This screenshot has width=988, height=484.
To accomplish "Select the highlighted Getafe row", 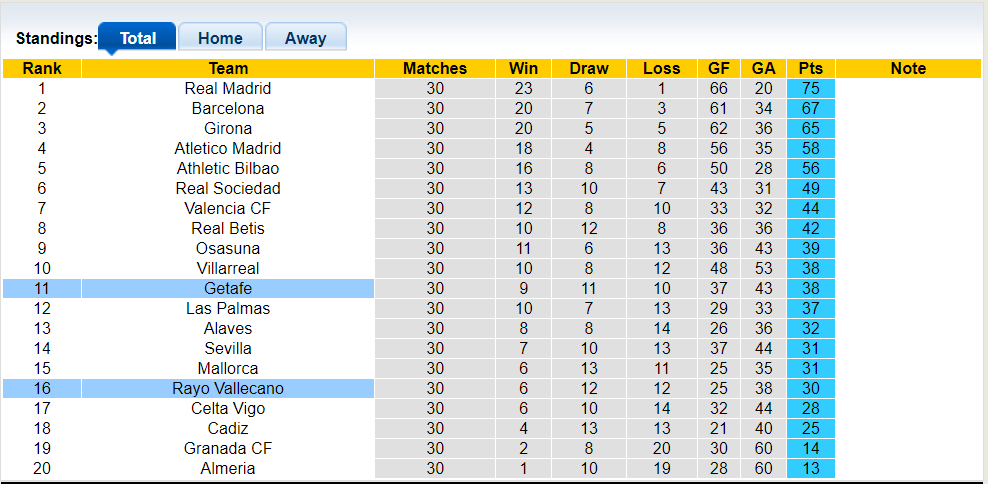I will tap(228, 288).
